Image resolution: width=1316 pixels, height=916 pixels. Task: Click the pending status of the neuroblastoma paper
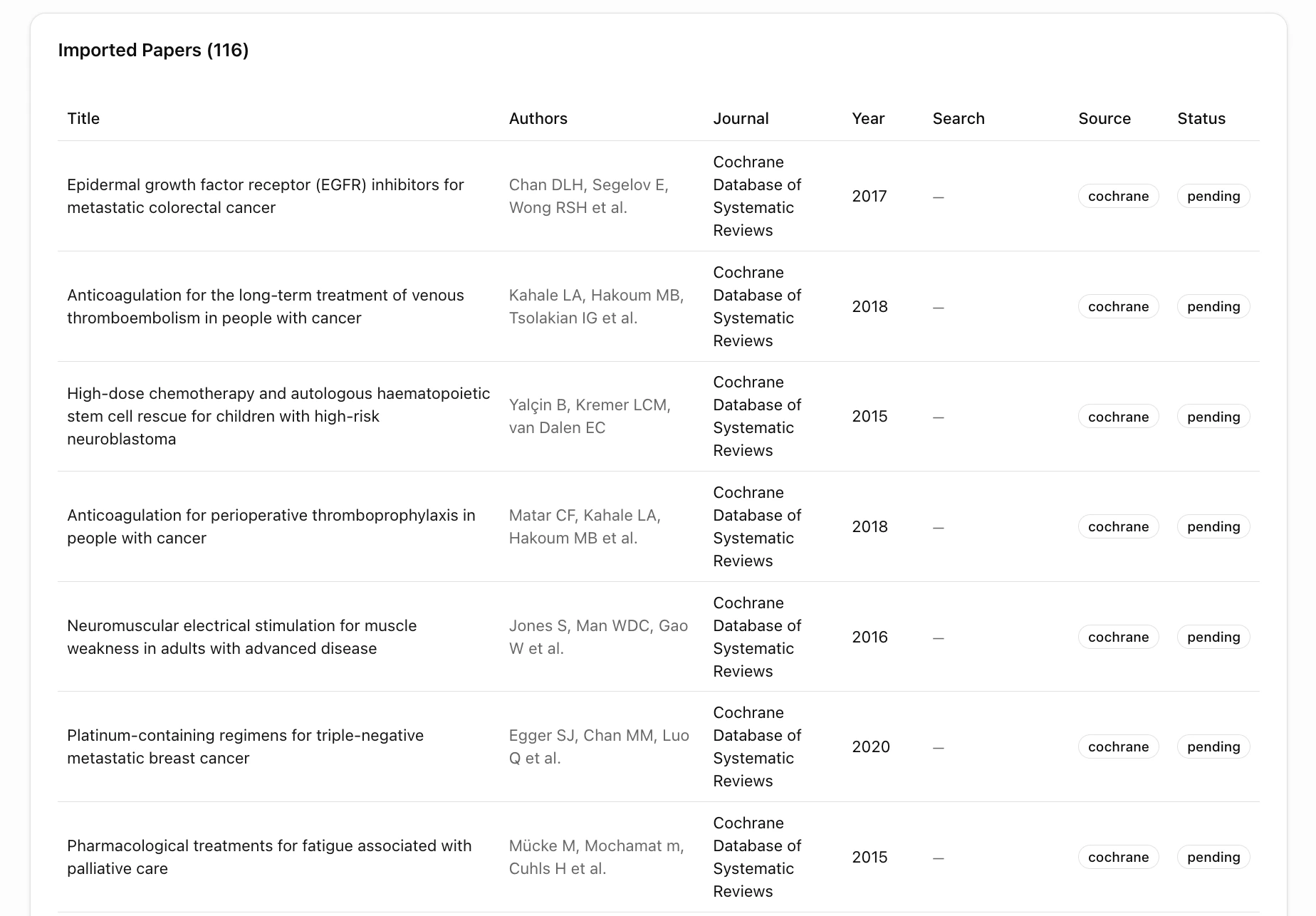1213,416
